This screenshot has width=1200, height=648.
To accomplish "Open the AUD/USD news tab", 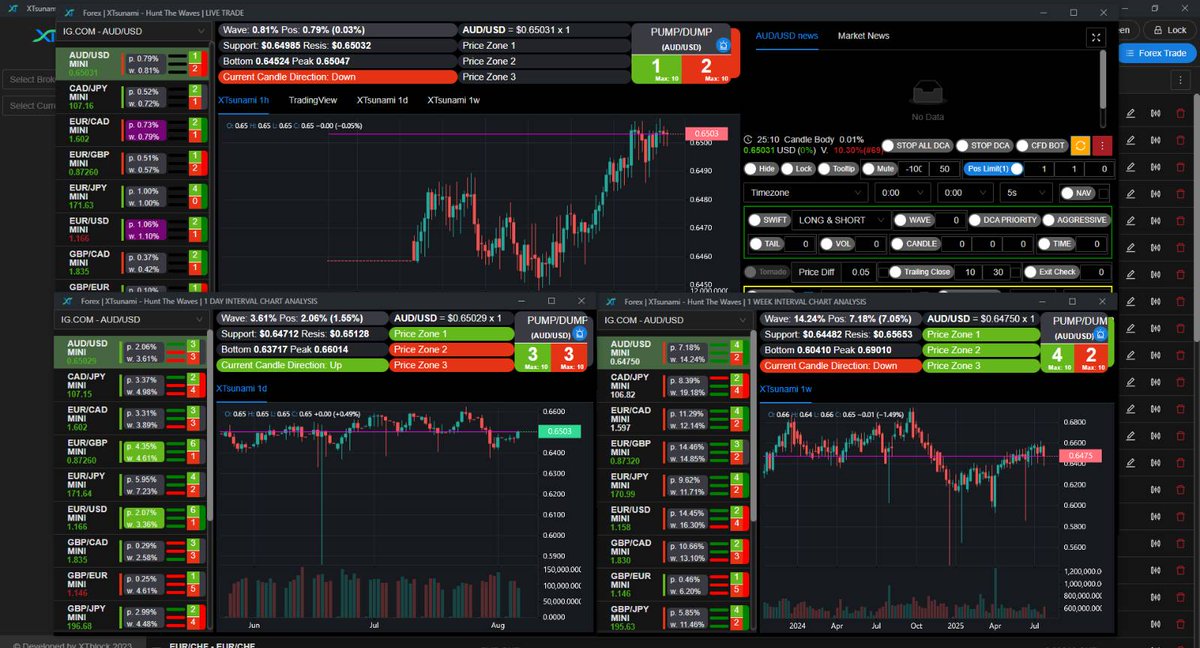I will click(786, 36).
